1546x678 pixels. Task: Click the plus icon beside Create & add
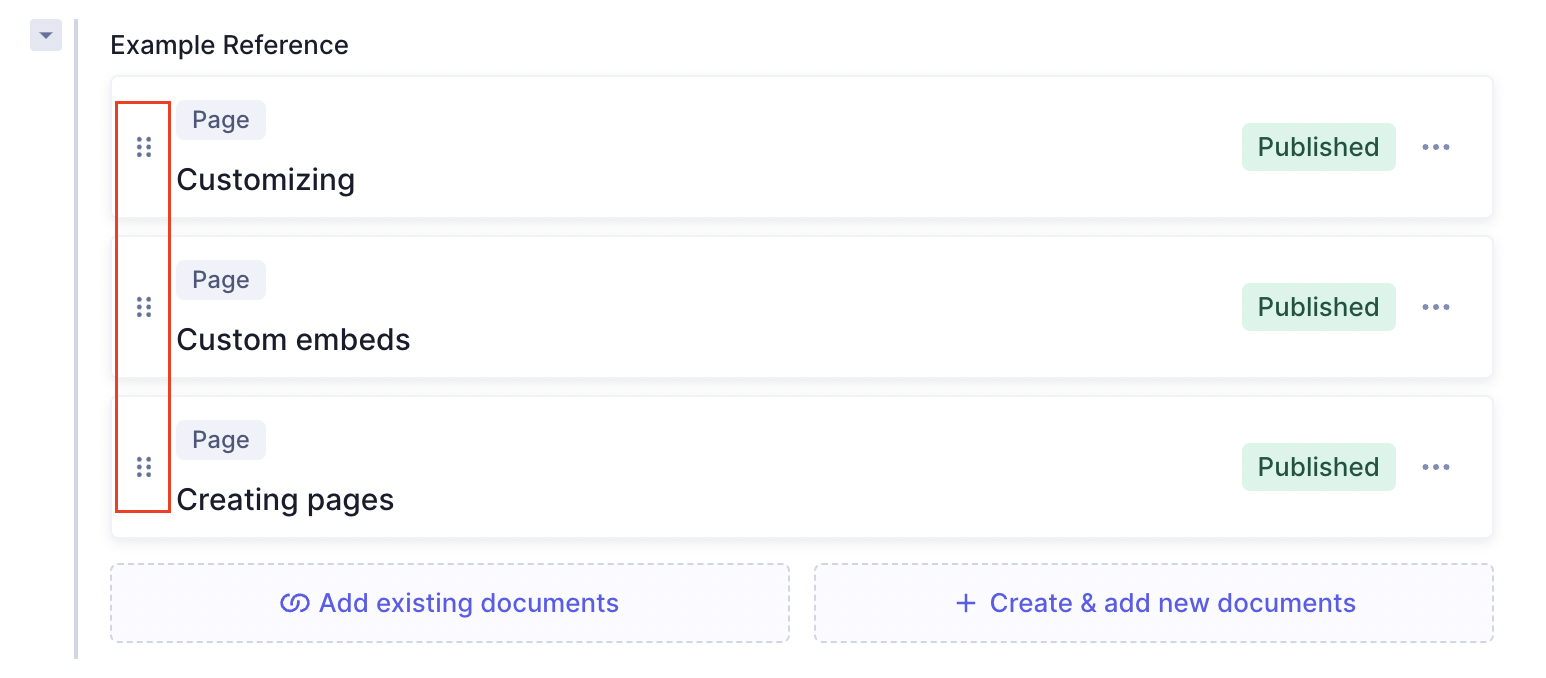tap(965, 603)
